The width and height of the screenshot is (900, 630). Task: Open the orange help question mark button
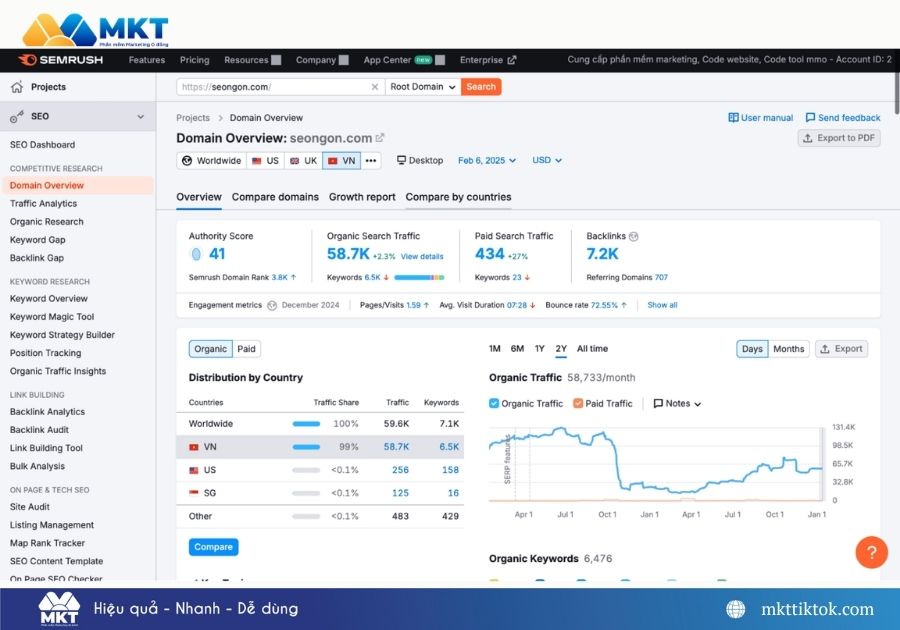(871, 552)
